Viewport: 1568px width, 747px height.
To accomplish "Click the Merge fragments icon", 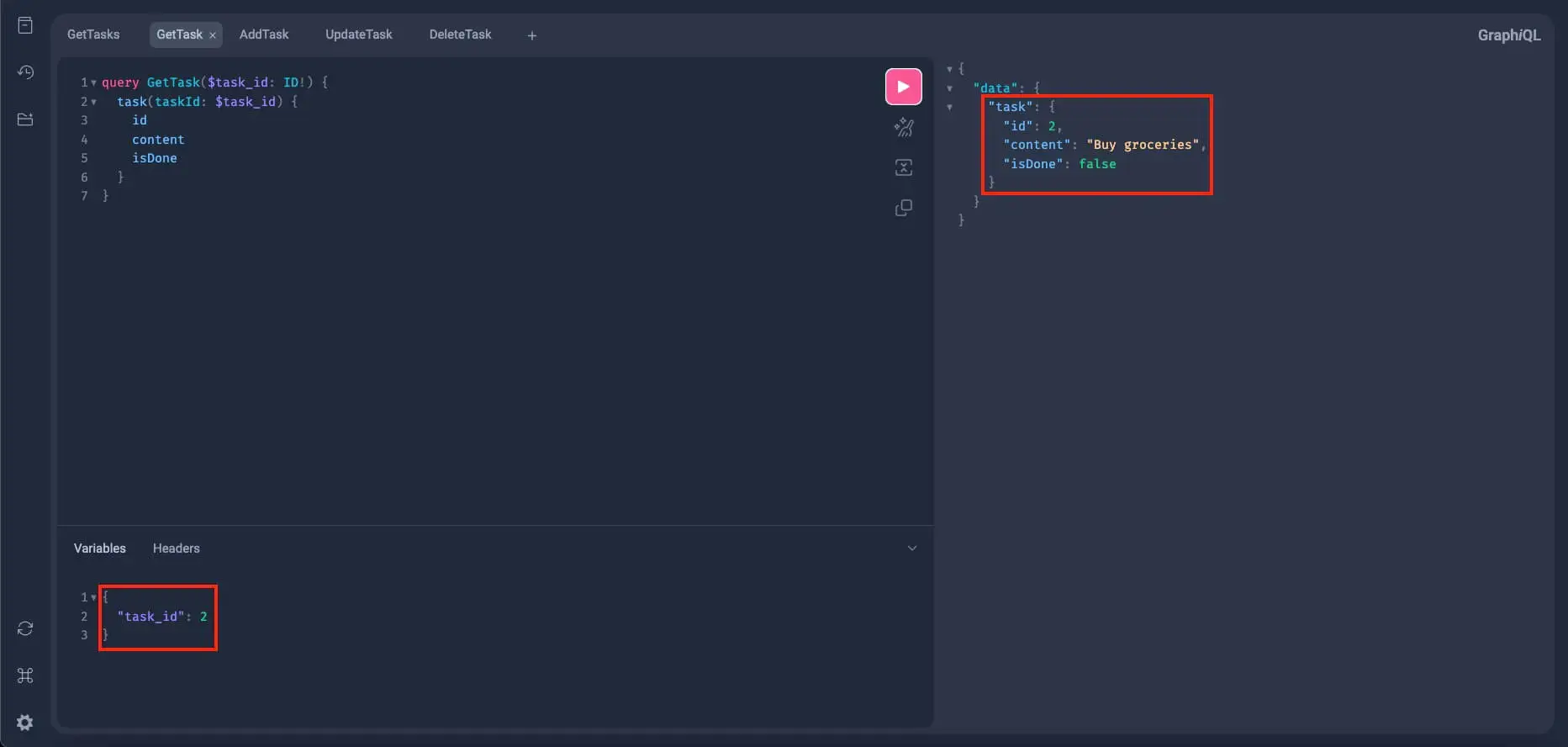I will (x=903, y=167).
